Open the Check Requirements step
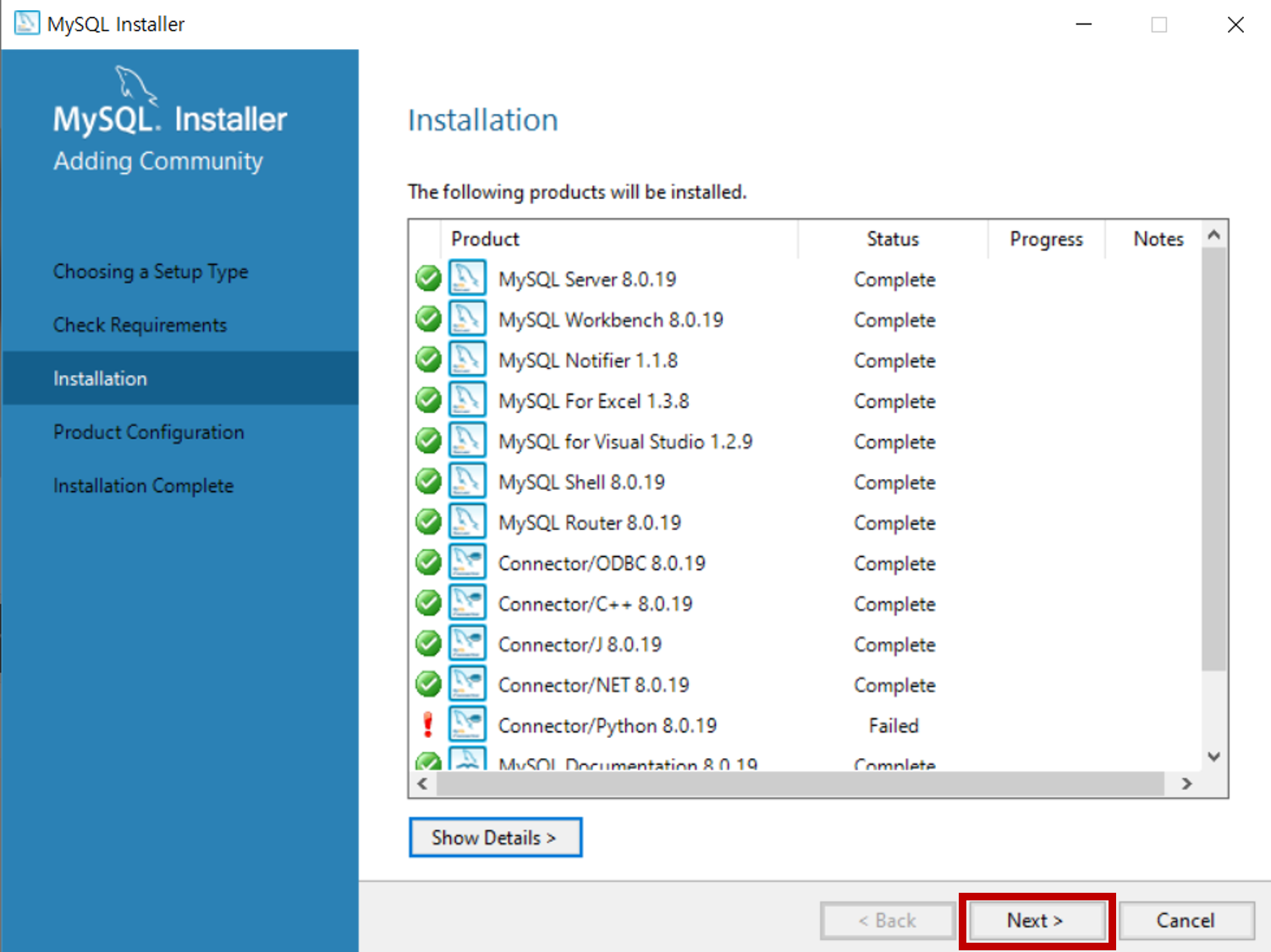Image resolution: width=1271 pixels, height=952 pixels. pos(140,325)
